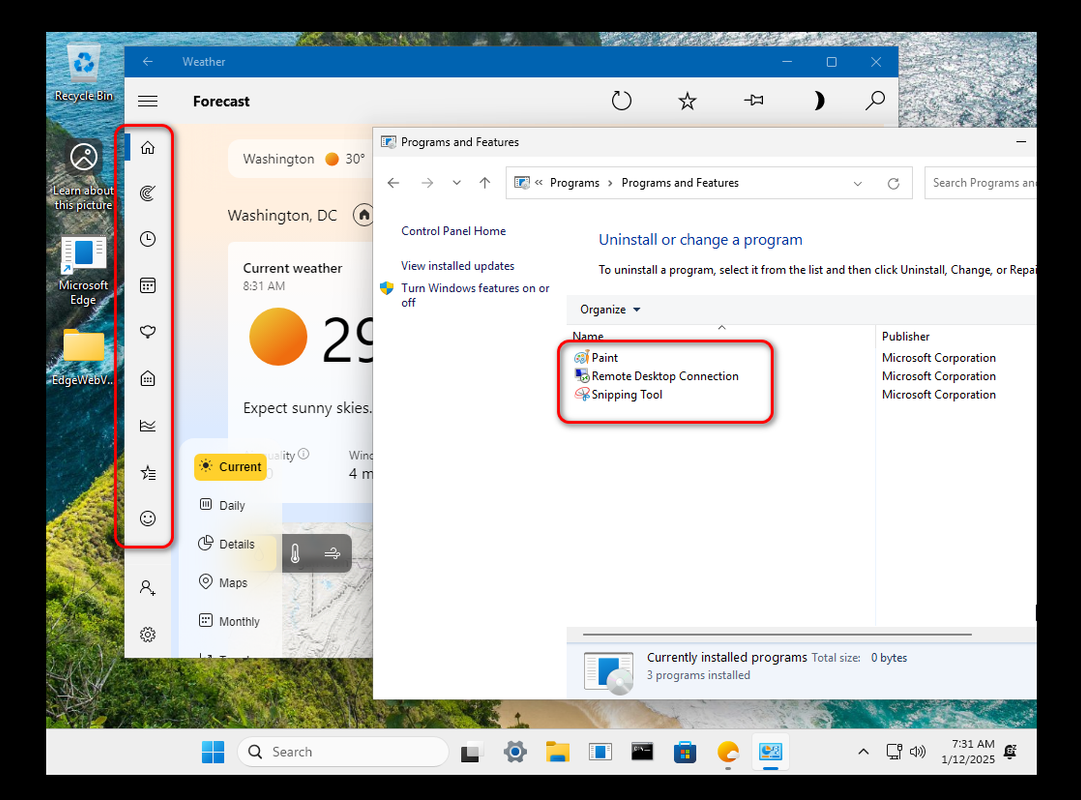Select the Maps tab in Weather

click(223, 583)
